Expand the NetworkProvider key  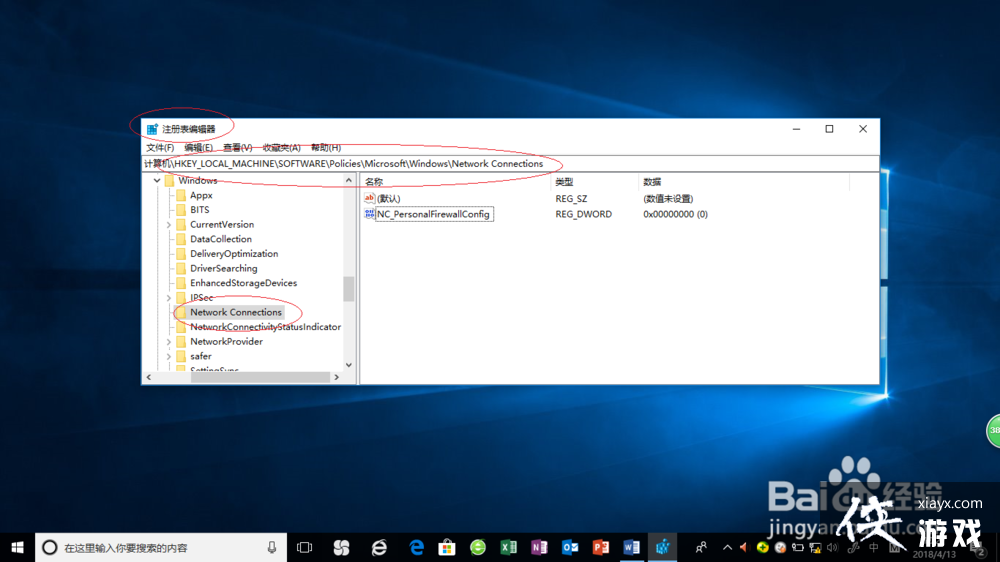(x=169, y=342)
